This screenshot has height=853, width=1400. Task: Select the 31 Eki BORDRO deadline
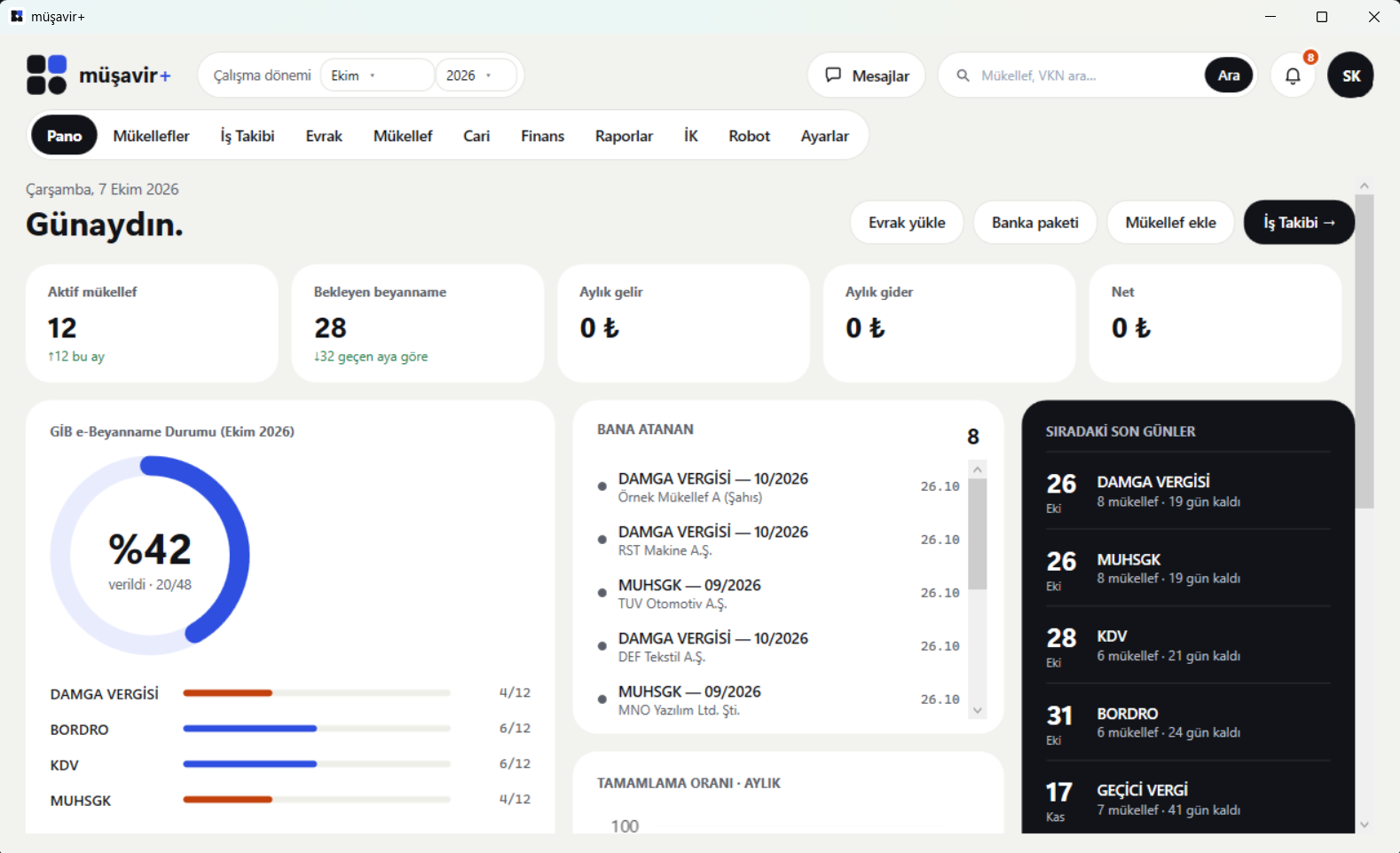pyautogui.click(x=1188, y=723)
